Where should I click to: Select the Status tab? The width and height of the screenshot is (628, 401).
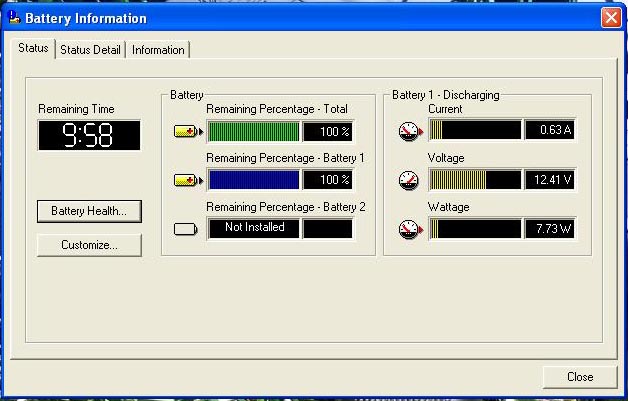(x=33, y=49)
